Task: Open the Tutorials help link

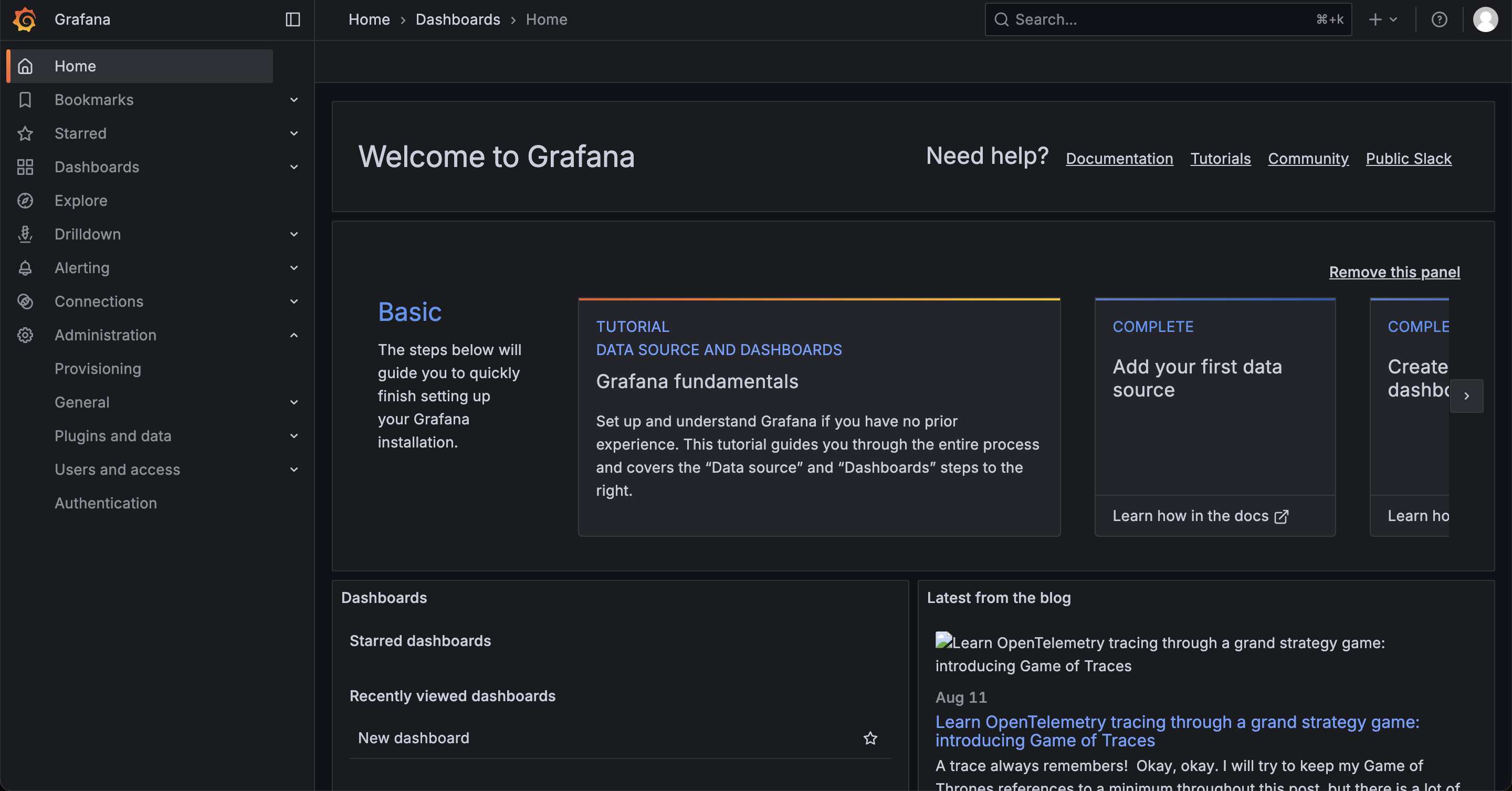Action: [x=1220, y=159]
